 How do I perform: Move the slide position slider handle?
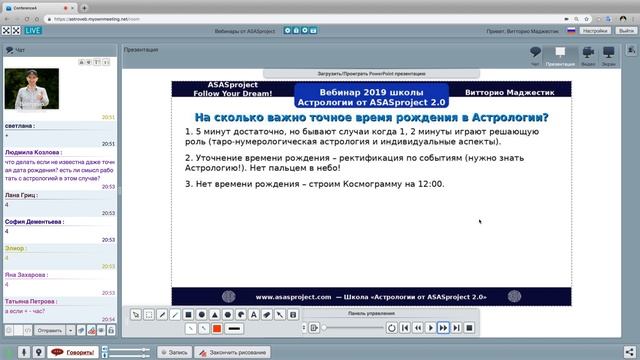point(324,328)
